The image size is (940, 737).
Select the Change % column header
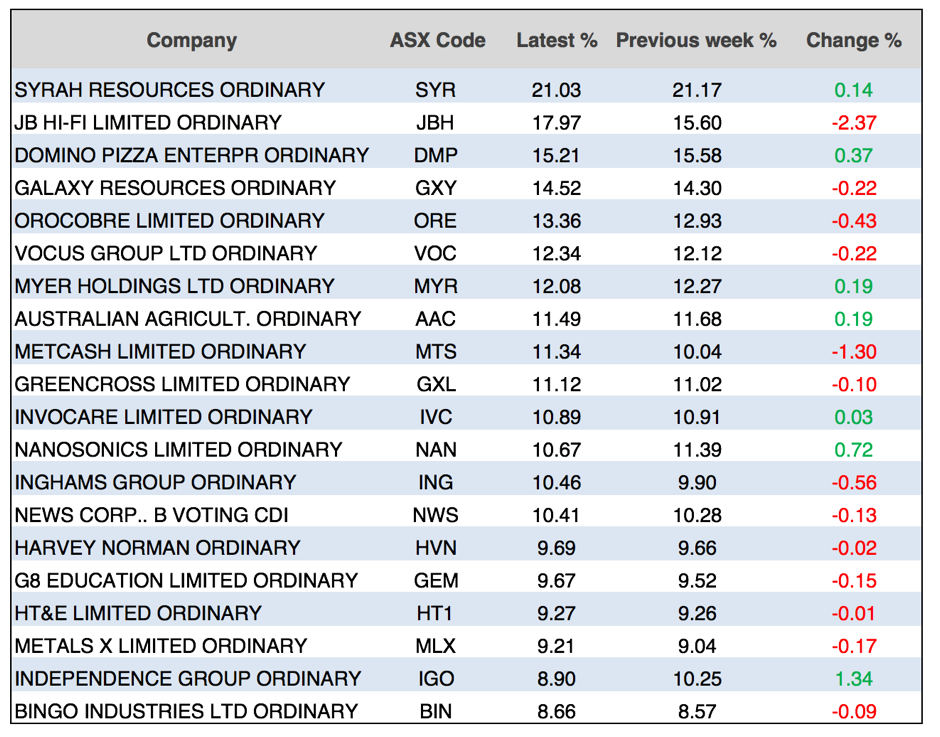pos(853,41)
